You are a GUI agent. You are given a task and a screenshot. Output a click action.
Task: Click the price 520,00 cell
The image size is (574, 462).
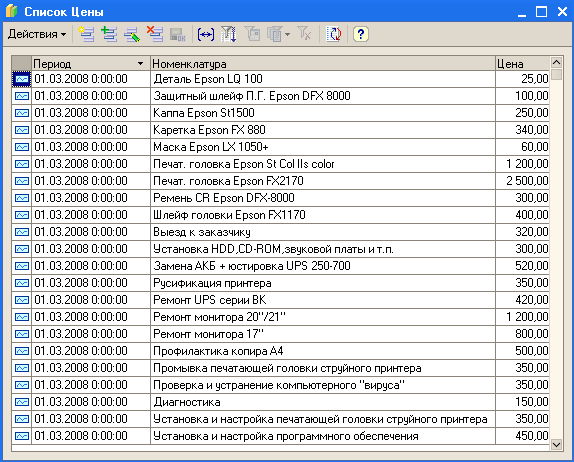(522, 266)
